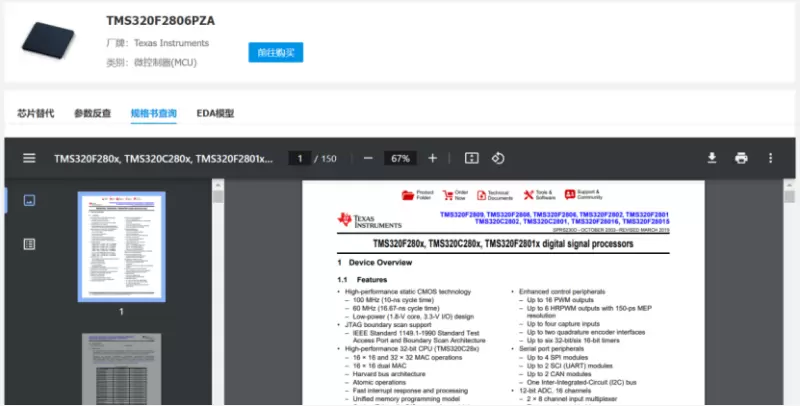Rotate the document with the rotate icon
Viewport: 800px width, 406px height.
497,158
